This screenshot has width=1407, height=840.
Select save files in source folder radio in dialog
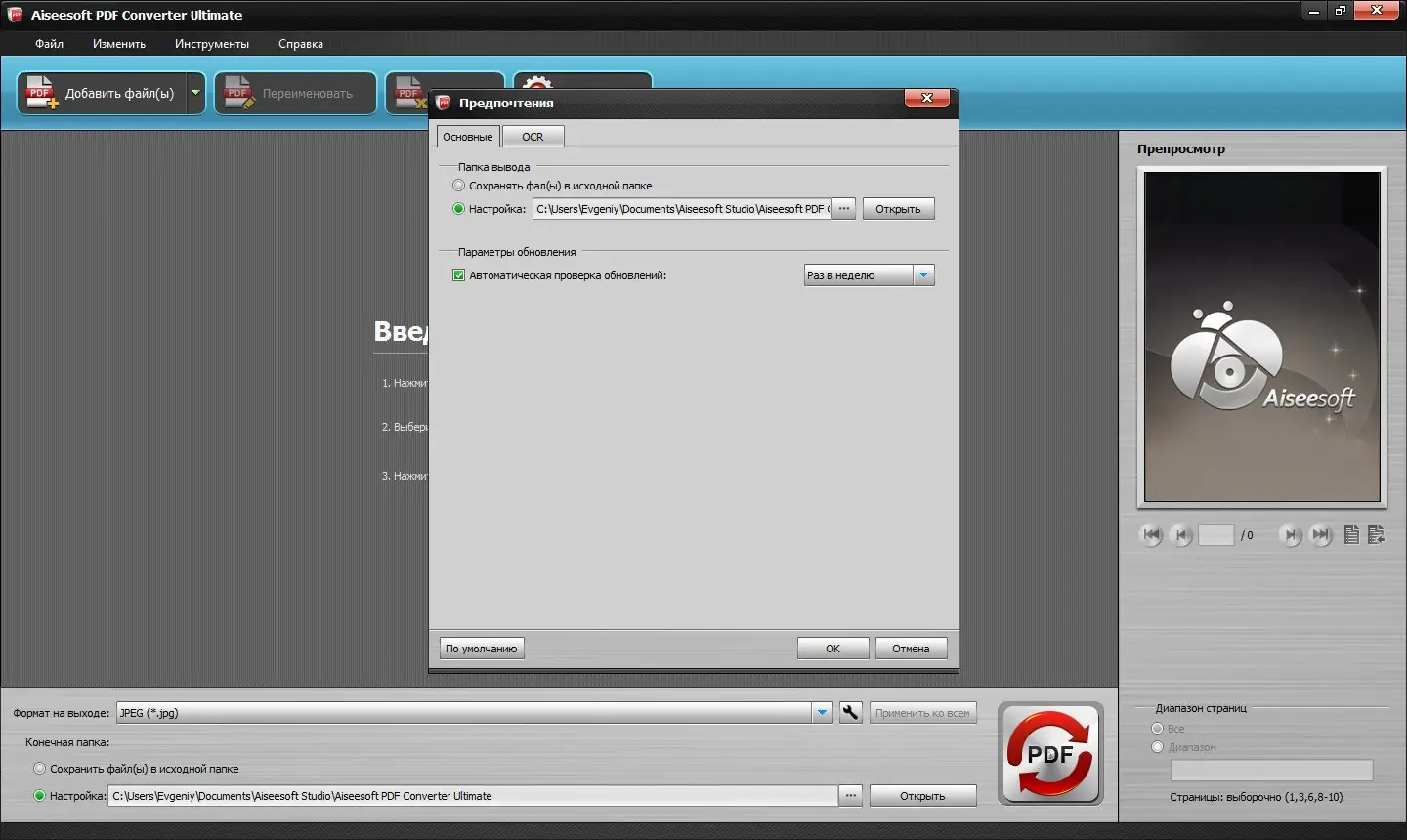pyautogui.click(x=458, y=186)
